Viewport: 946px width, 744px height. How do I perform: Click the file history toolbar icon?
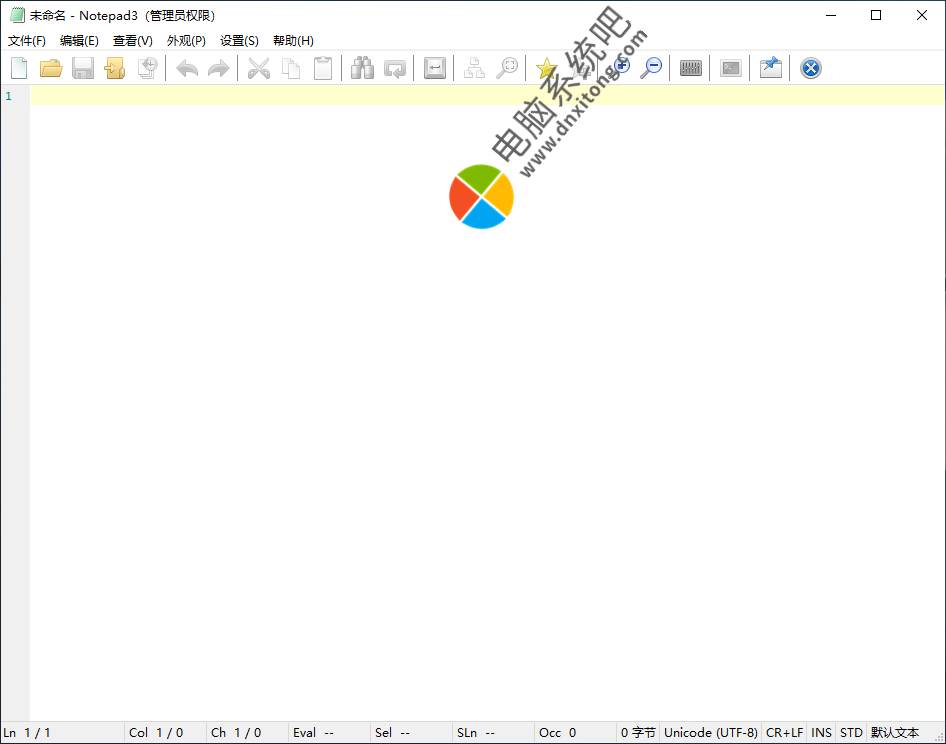point(147,68)
